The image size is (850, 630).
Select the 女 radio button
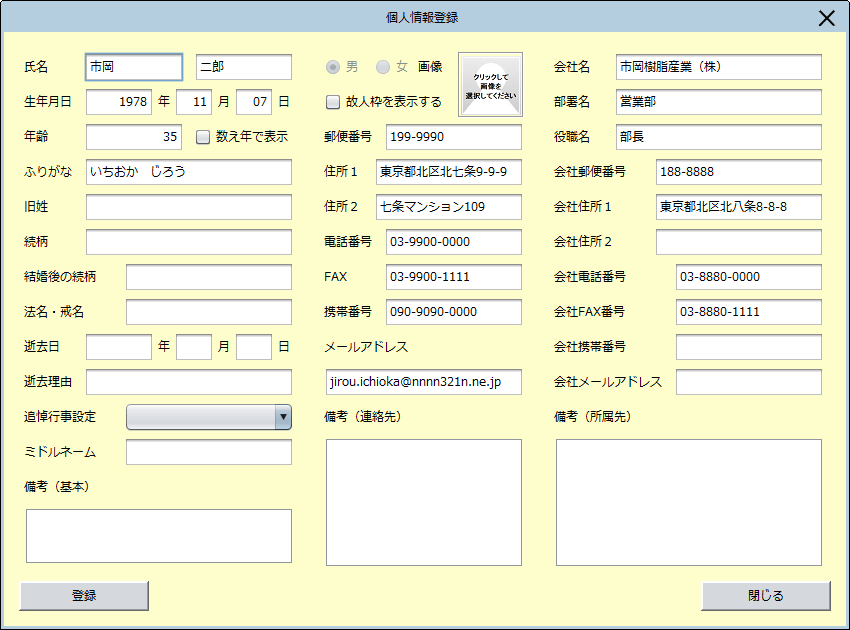[x=383, y=67]
